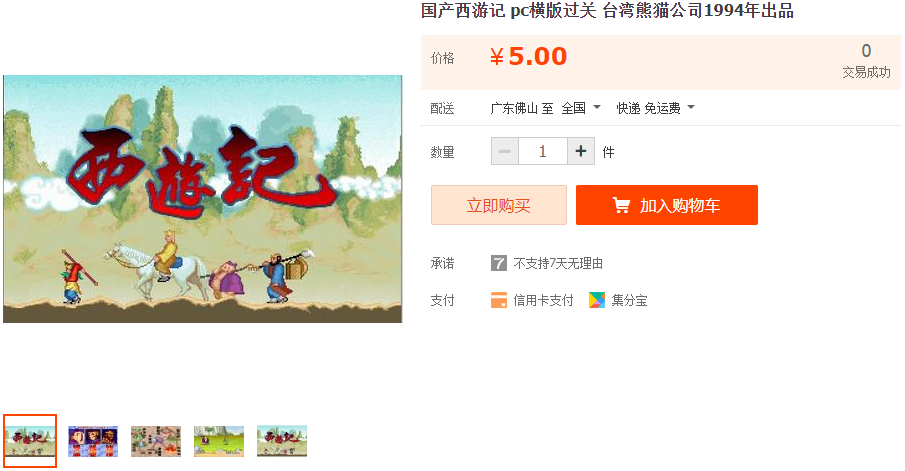Click the quantity input field
This screenshot has height=471, width=905.
click(543, 151)
